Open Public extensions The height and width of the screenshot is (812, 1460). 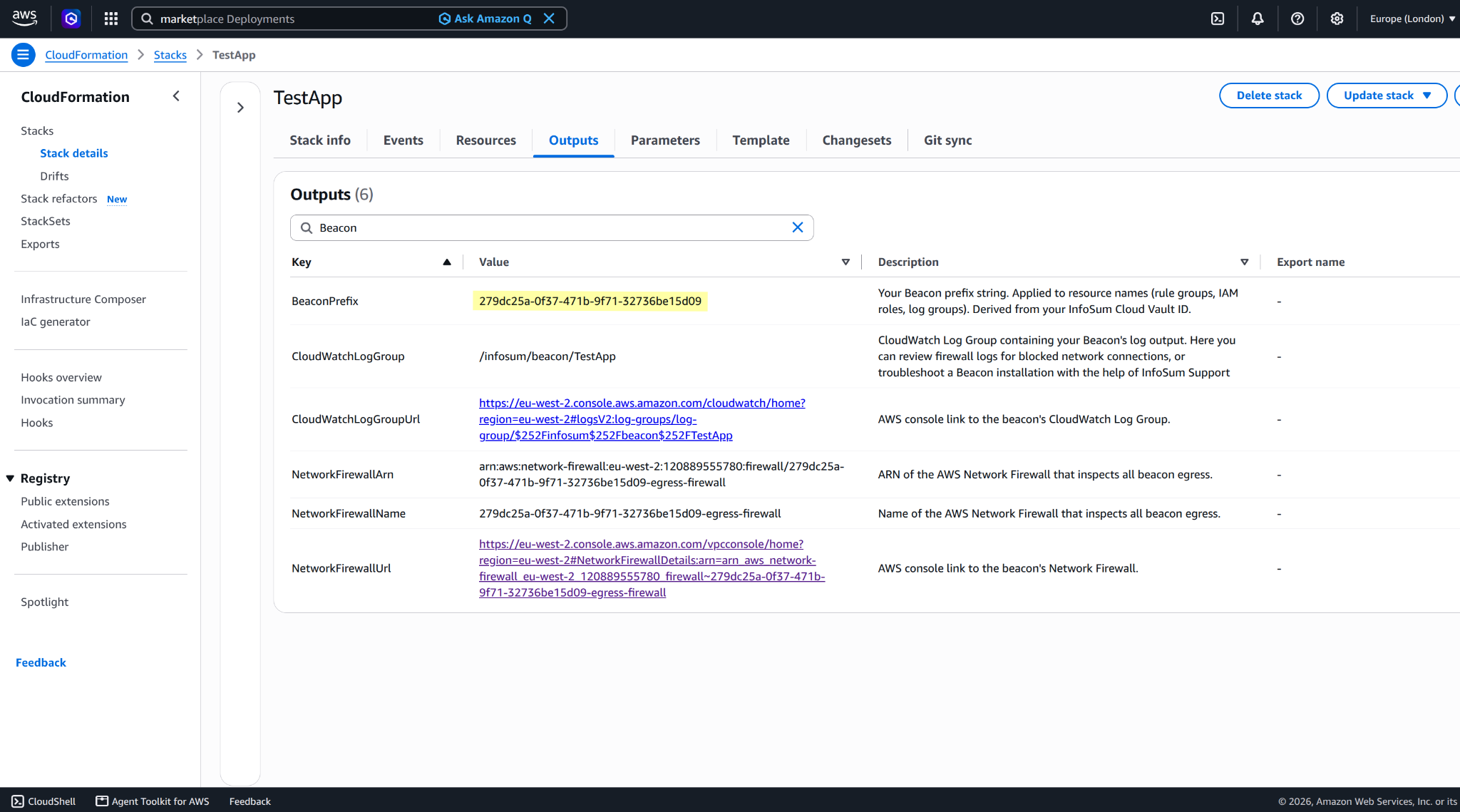click(65, 501)
